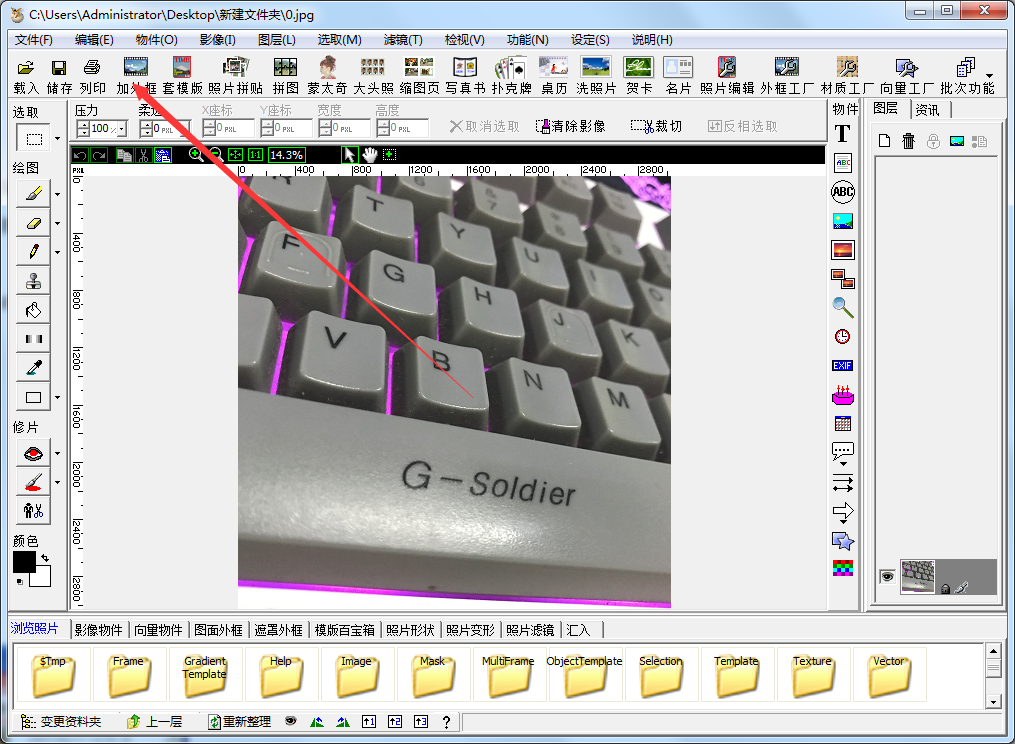Open the 缩图页 thumbnail page tool
Screen dimensions: 1015x744
(419, 76)
